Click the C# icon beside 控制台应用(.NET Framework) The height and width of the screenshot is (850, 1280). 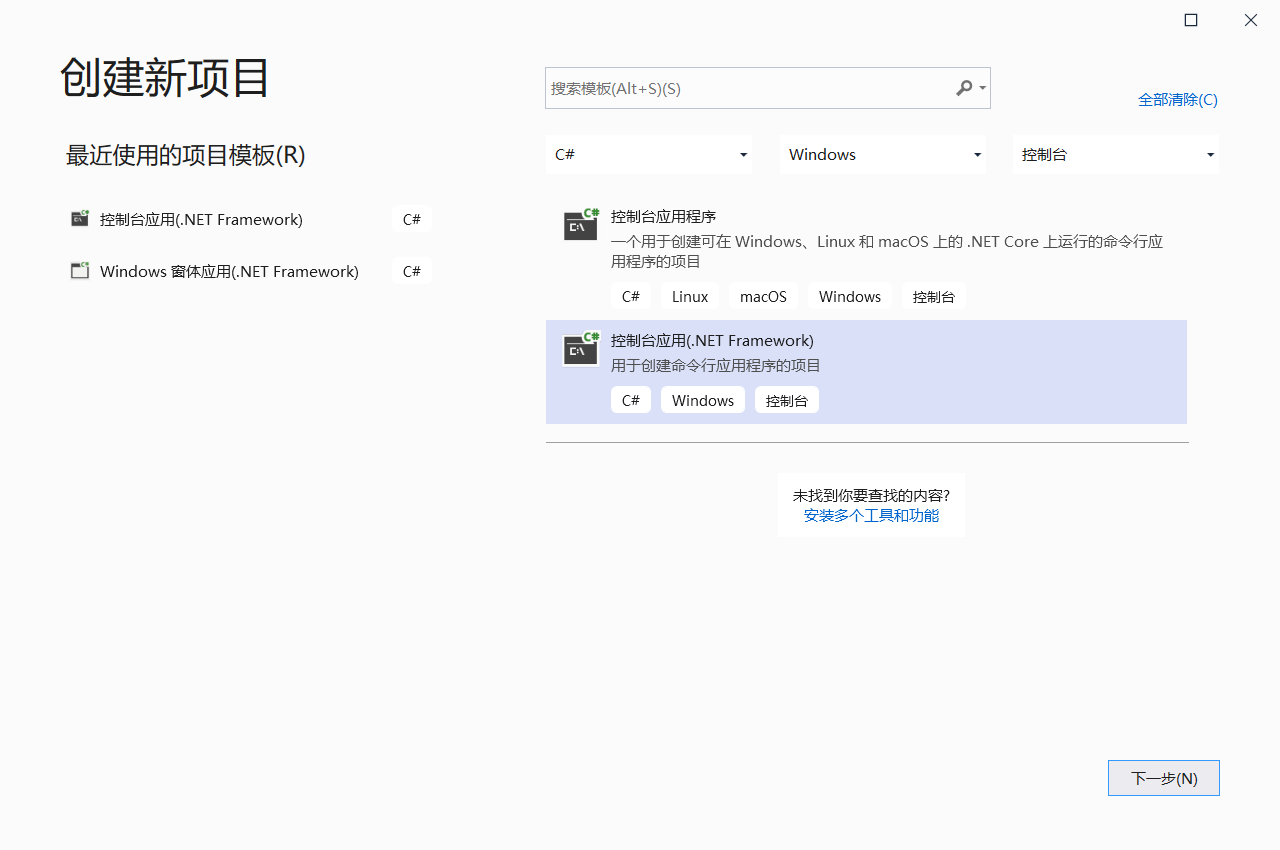click(412, 218)
